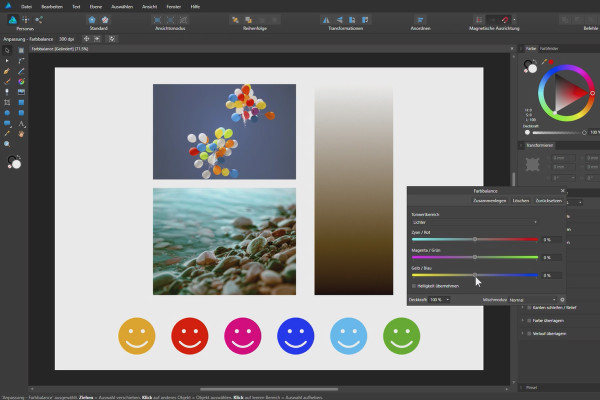The width and height of the screenshot is (600, 400).
Task: Open the Ansicht menu
Action: coord(149,7)
